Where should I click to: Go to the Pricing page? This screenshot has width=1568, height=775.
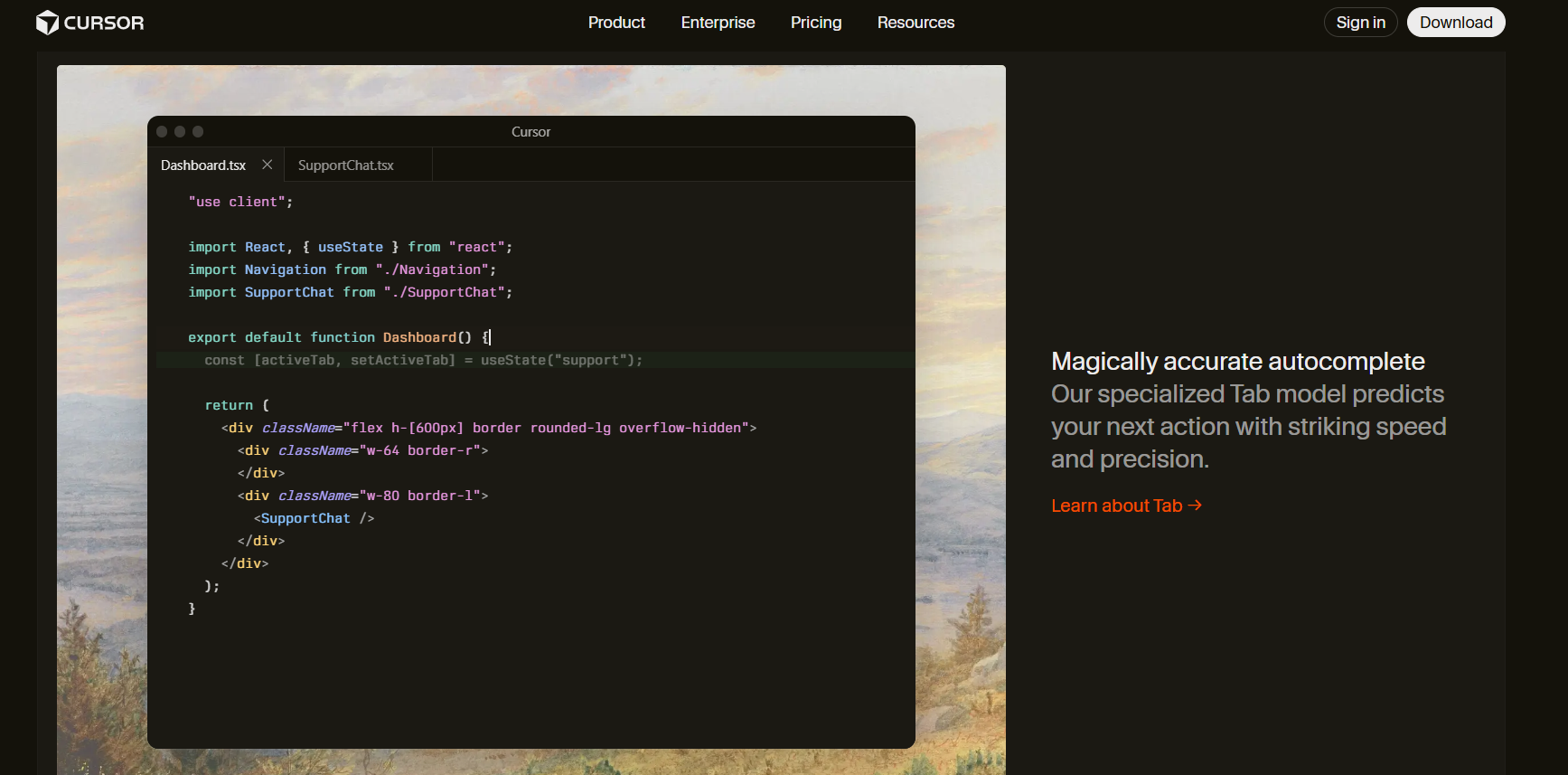(x=815, y=23)
